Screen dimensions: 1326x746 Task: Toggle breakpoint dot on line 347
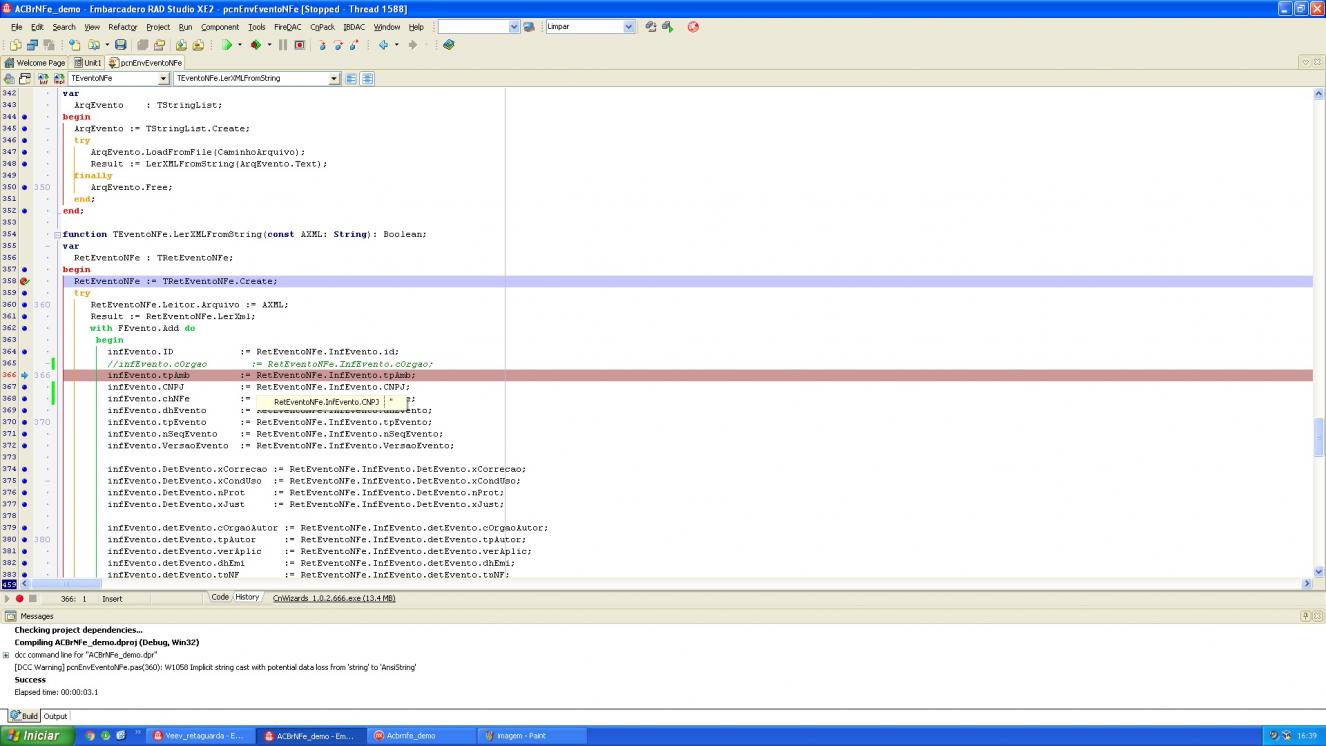(24, 152)
